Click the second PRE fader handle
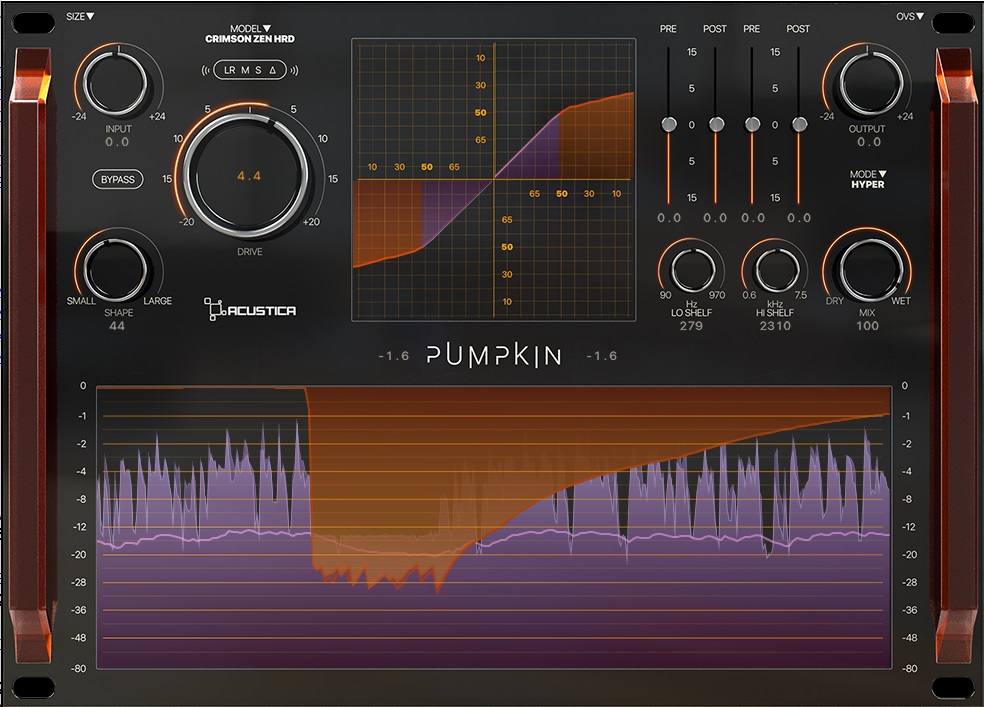This screenshot has width=984, height=707. tap(752, 124)
